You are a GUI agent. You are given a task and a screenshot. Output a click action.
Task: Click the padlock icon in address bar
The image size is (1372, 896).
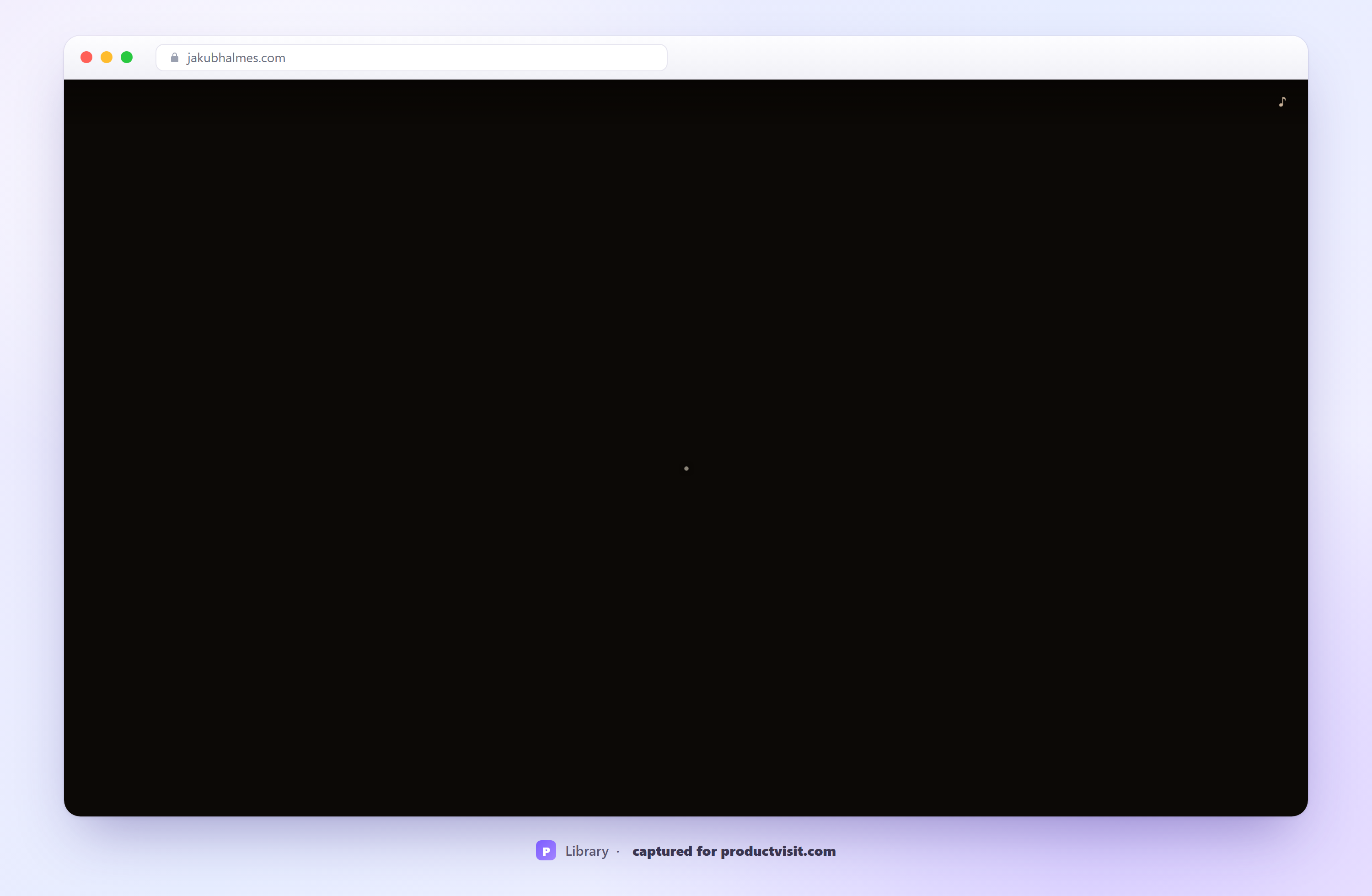[x=175, y=58]
